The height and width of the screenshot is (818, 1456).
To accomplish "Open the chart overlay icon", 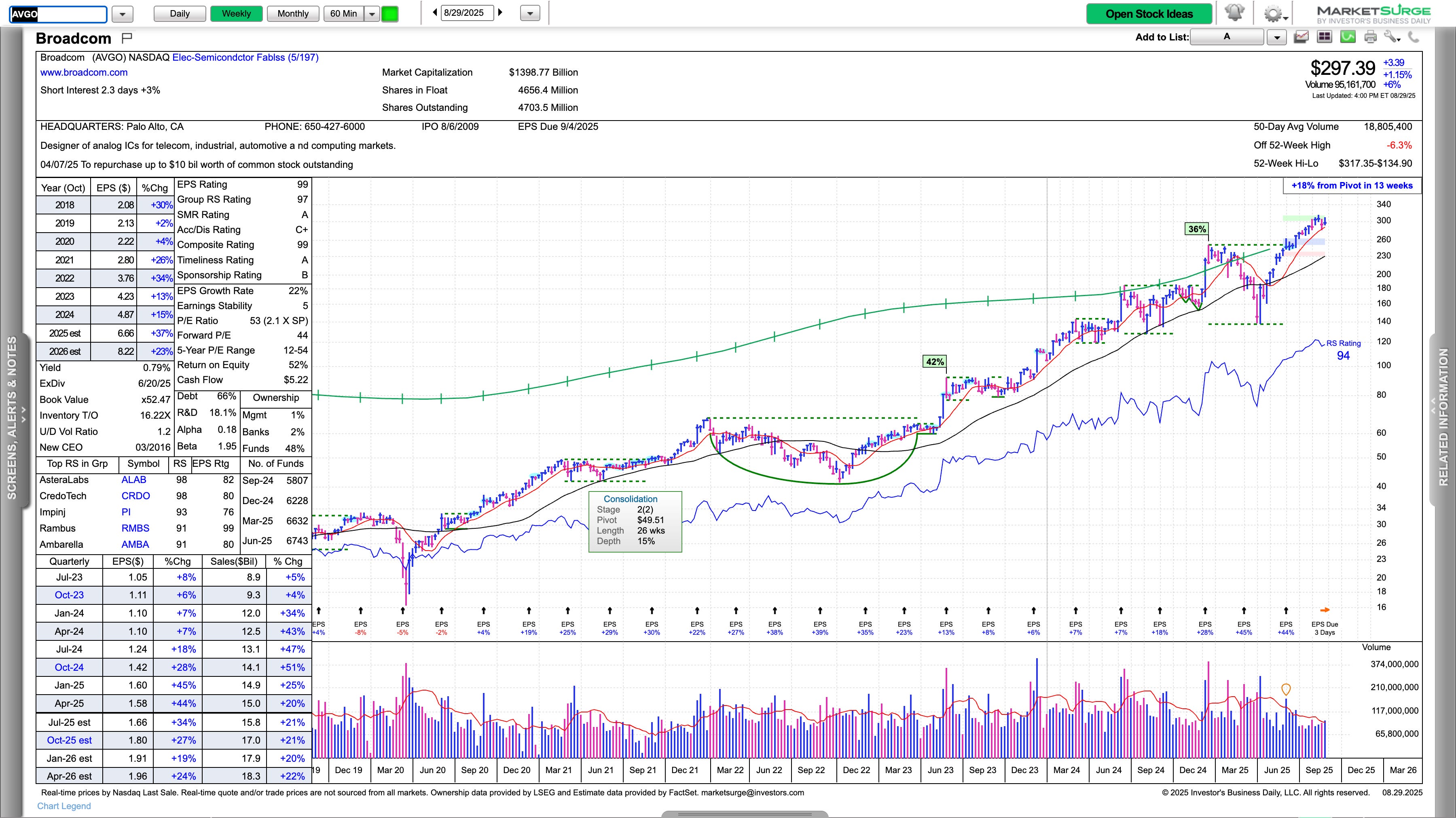I will click(1302, 37).
